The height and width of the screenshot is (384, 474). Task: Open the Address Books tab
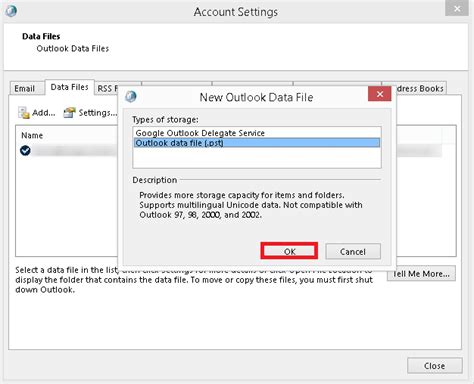[x=421, y=89]
